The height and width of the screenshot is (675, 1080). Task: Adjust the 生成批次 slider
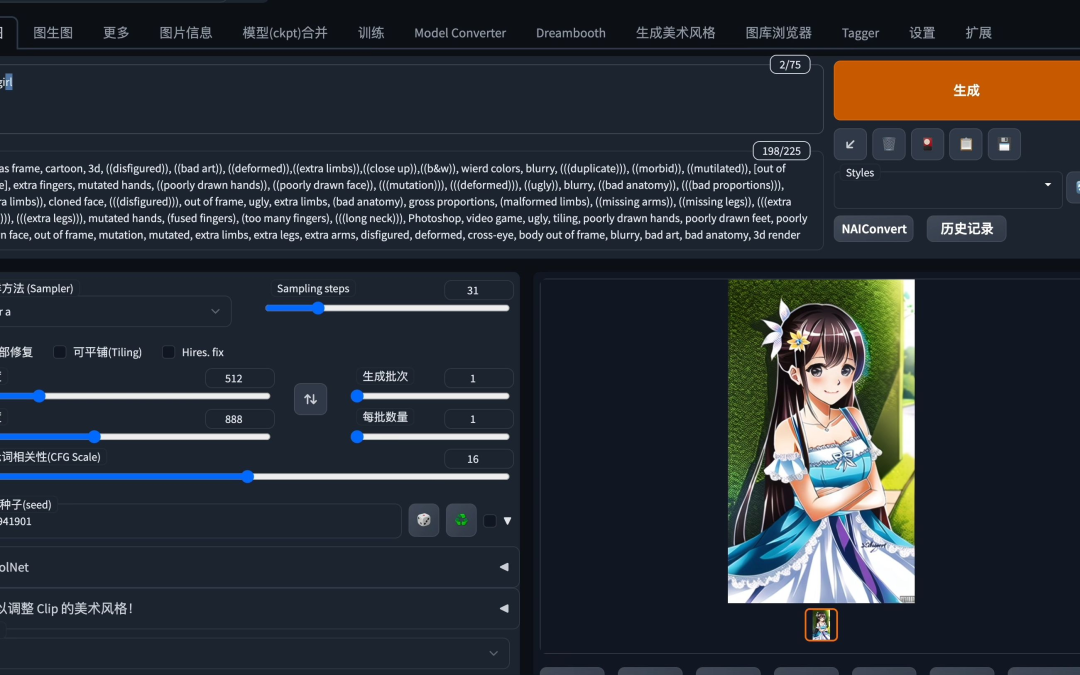(x=430, y=396)
